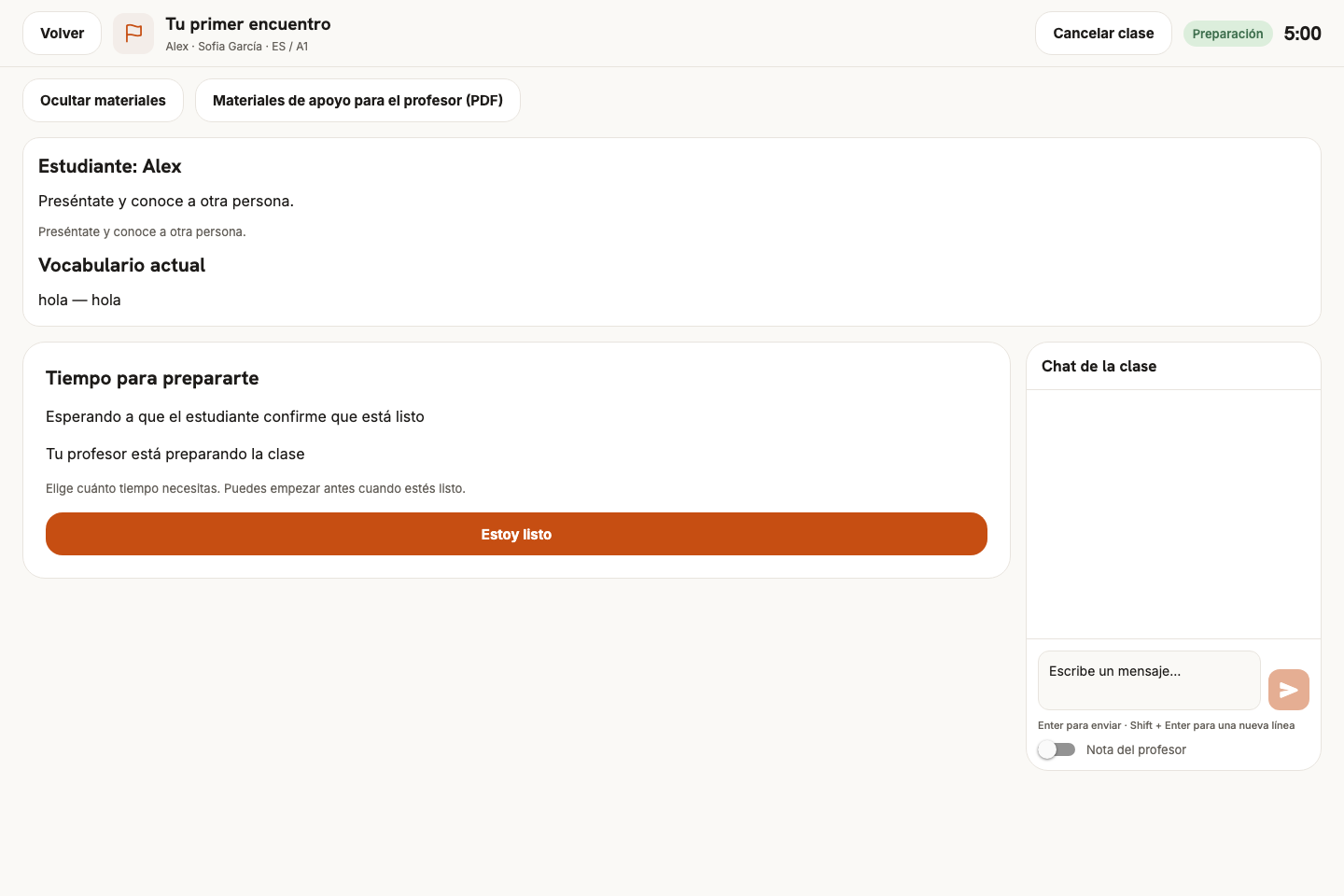Screen dimensions: 1344x896
Task: Click the Preparación status badge
Action: click(1227, 34)
